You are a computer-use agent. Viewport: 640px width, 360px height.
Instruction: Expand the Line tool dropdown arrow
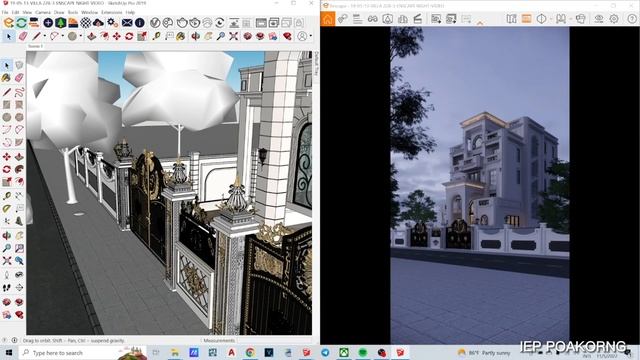[x=44, y=36]
